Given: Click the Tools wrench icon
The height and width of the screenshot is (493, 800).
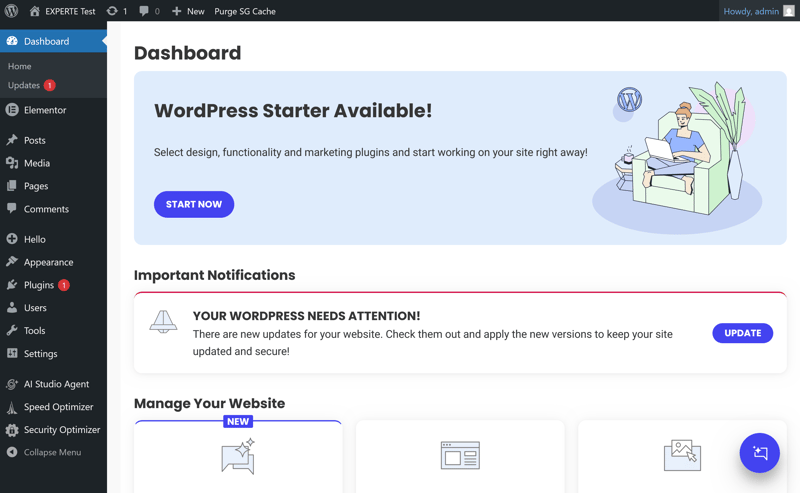Looking at the screenshot, I should (12, 330).
